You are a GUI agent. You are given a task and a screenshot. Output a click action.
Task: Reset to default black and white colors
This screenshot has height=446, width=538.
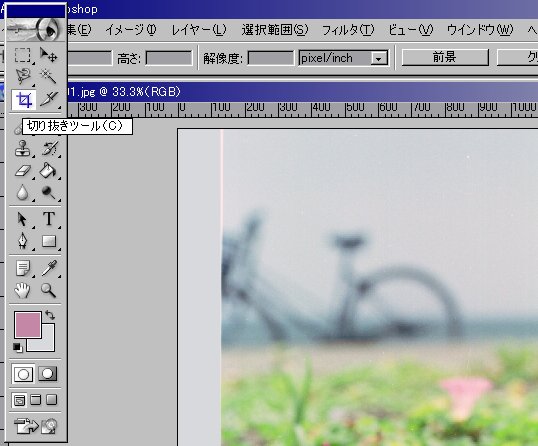tap(17, 347)
